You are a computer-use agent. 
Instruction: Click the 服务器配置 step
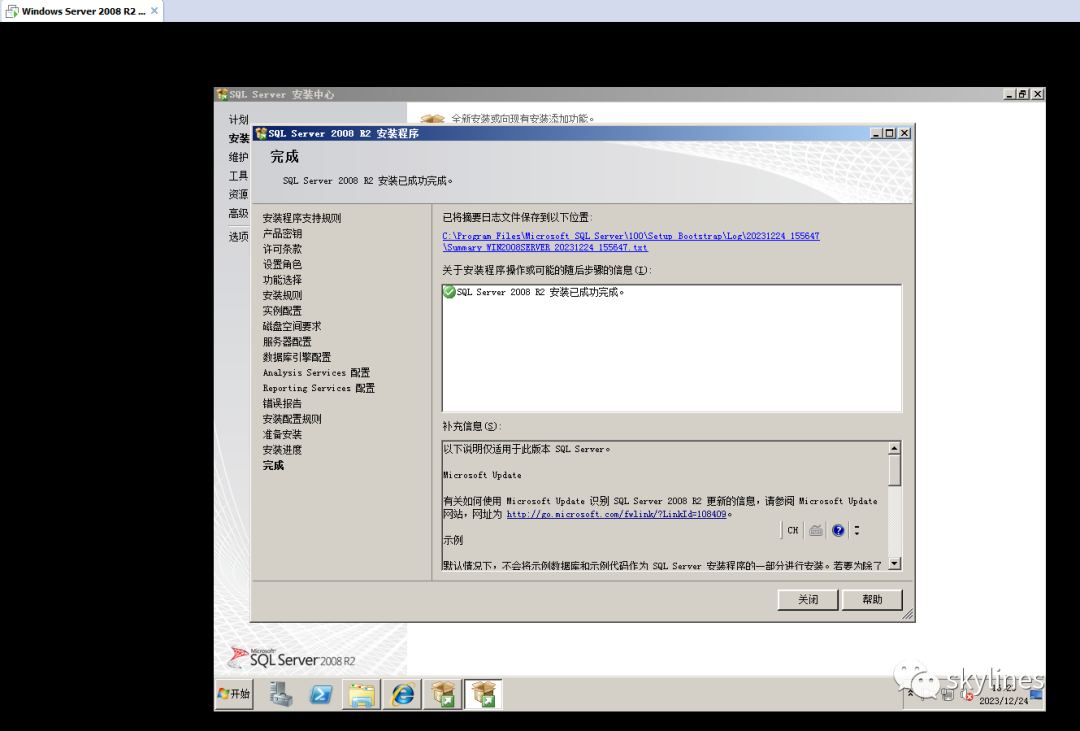click(287, 341)
